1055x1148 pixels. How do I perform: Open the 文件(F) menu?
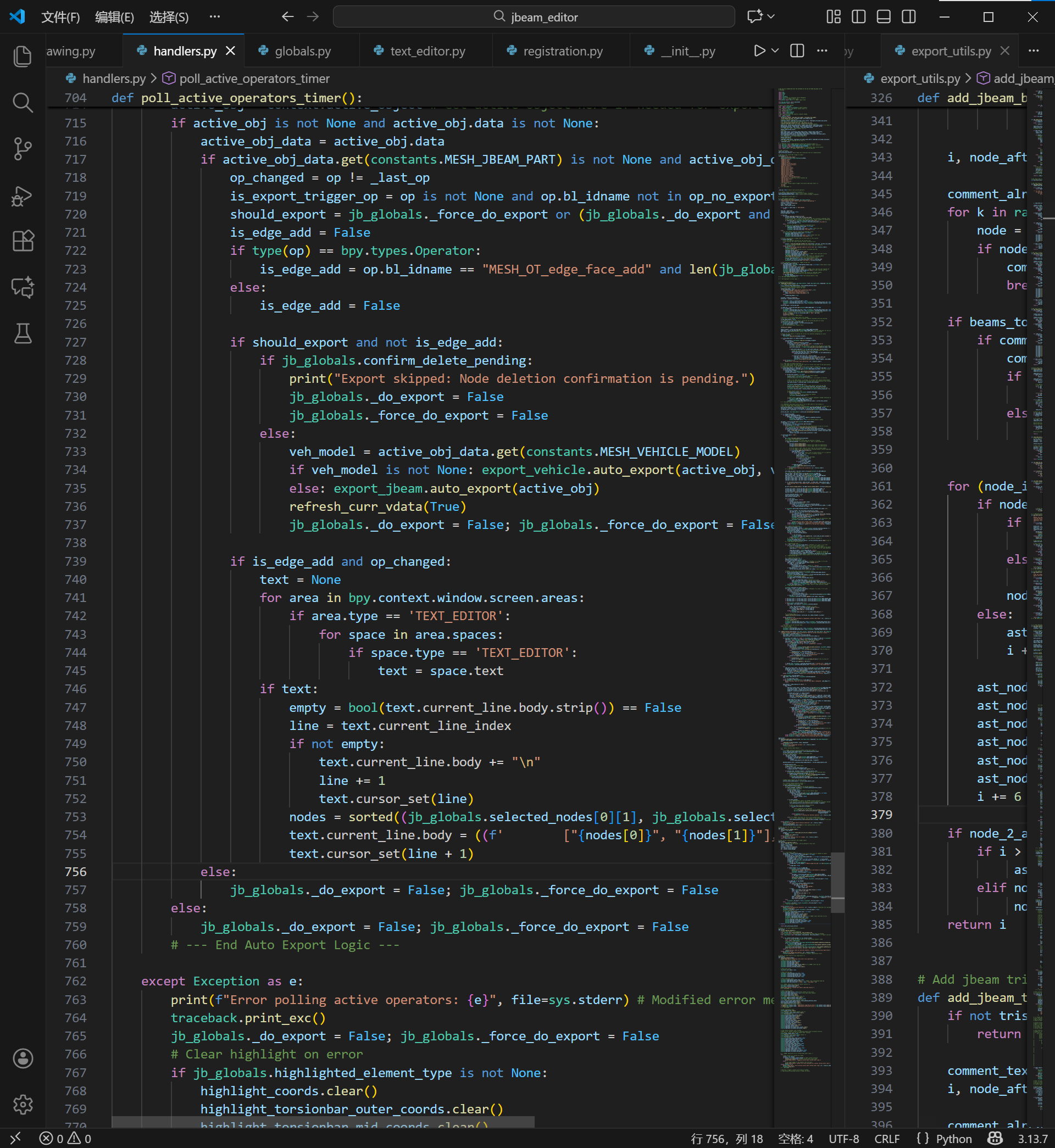pos(60,17)
